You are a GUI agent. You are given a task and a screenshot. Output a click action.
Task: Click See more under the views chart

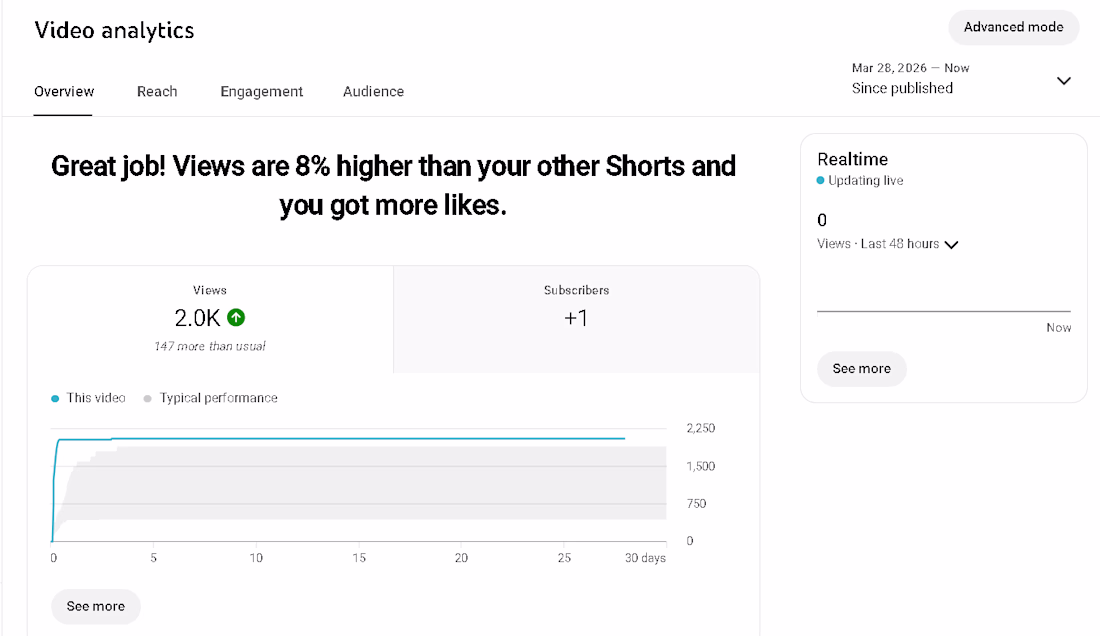pos(95,607)
